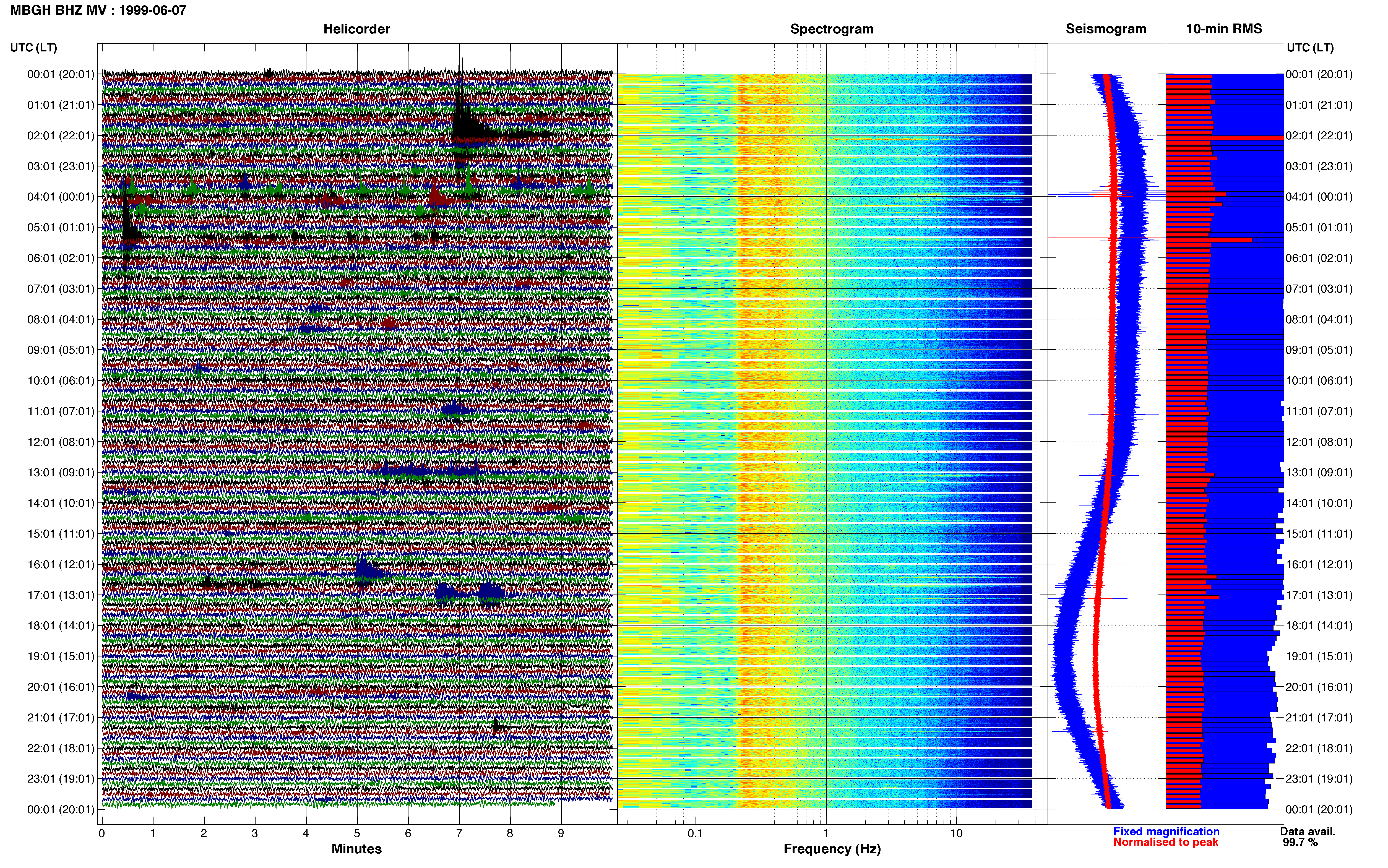Click the minute tick label '9' on helicorder axis
This screenshot has height=868, width=1388.
point(561,833)
